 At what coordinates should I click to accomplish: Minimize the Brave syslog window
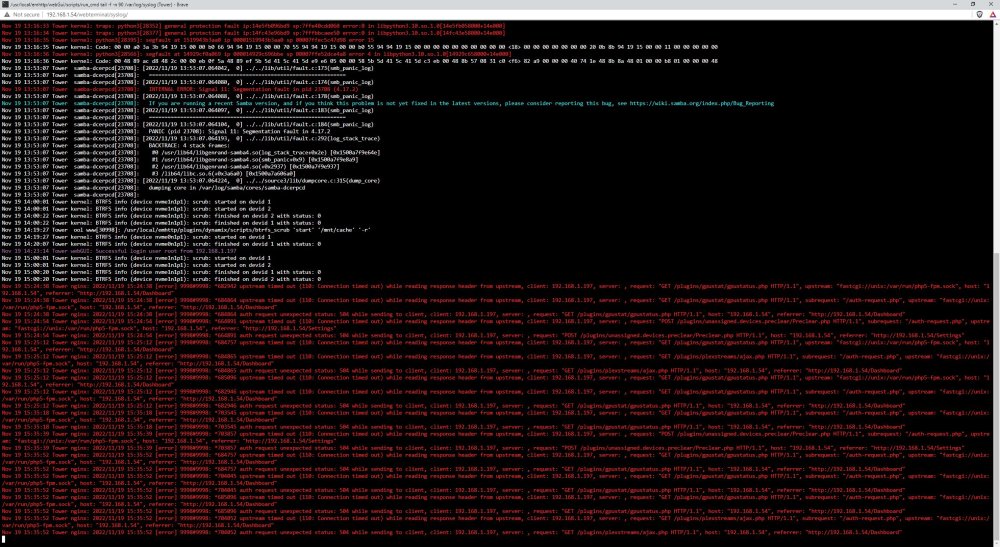(955, 4)
